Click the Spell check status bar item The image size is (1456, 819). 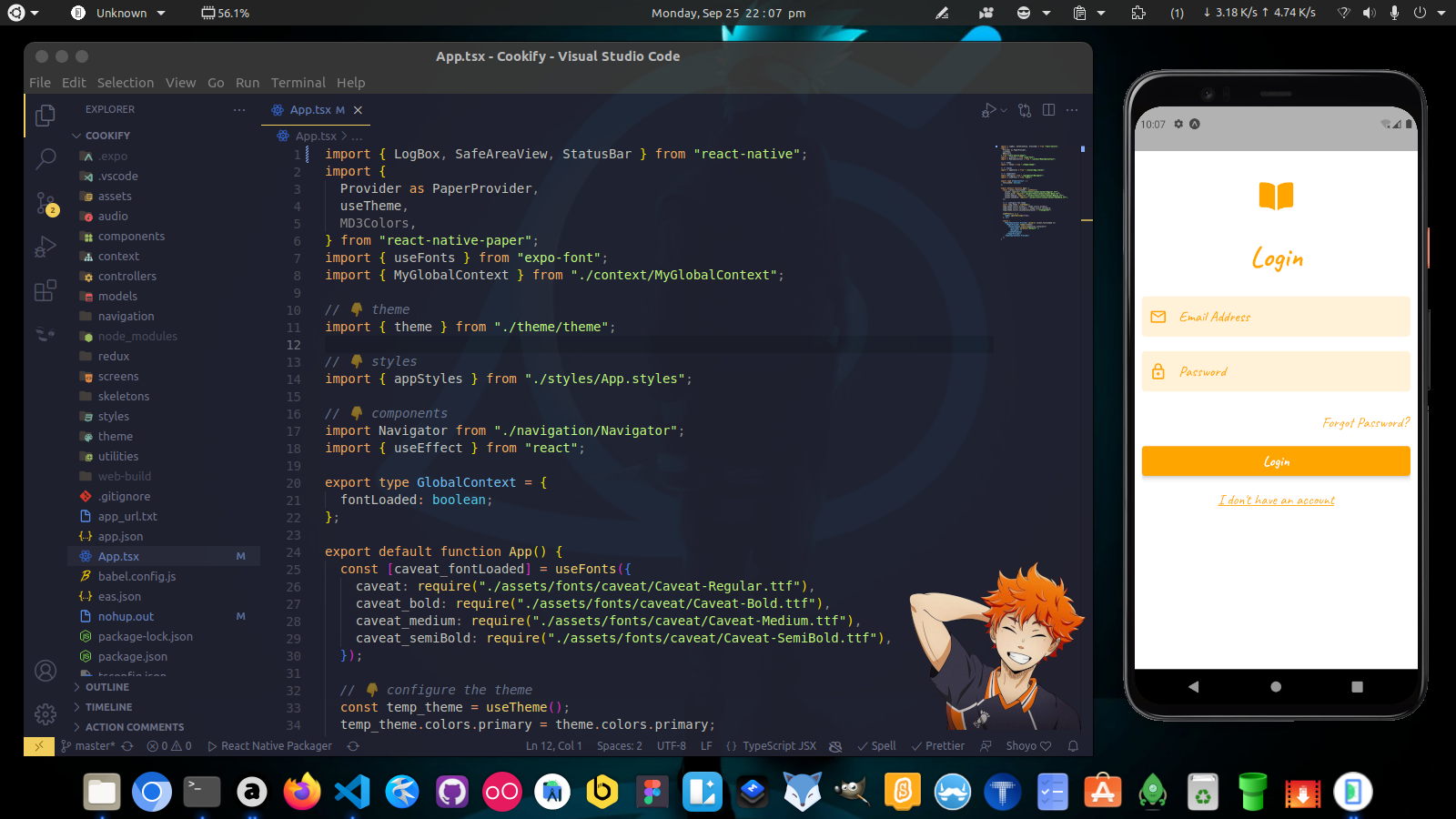(876, 746)
